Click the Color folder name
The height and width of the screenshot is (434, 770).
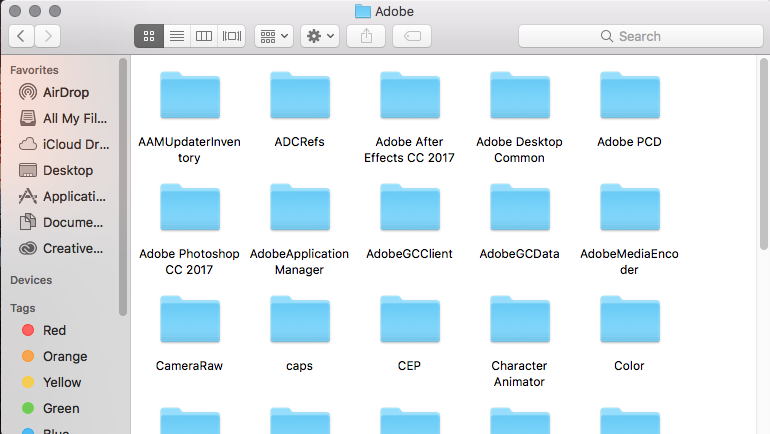pyautogui.click(x=630, y=366)
